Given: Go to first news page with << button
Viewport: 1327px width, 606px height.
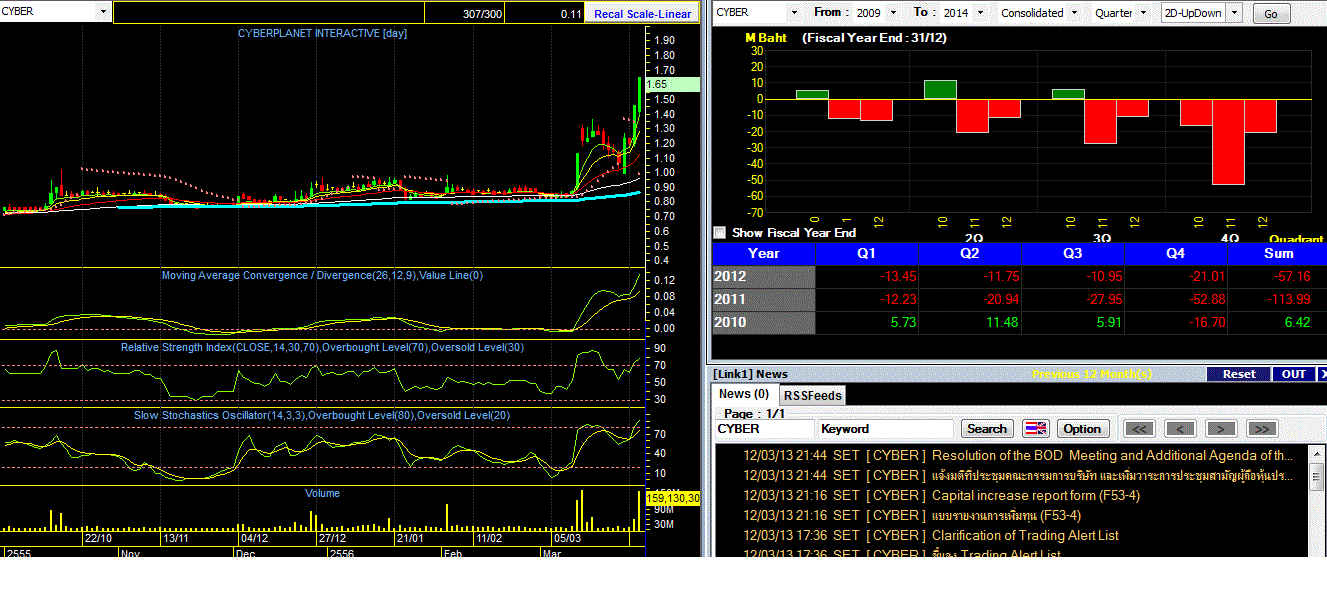Looking at the screenshot, I should click(x=1139, y=428).
